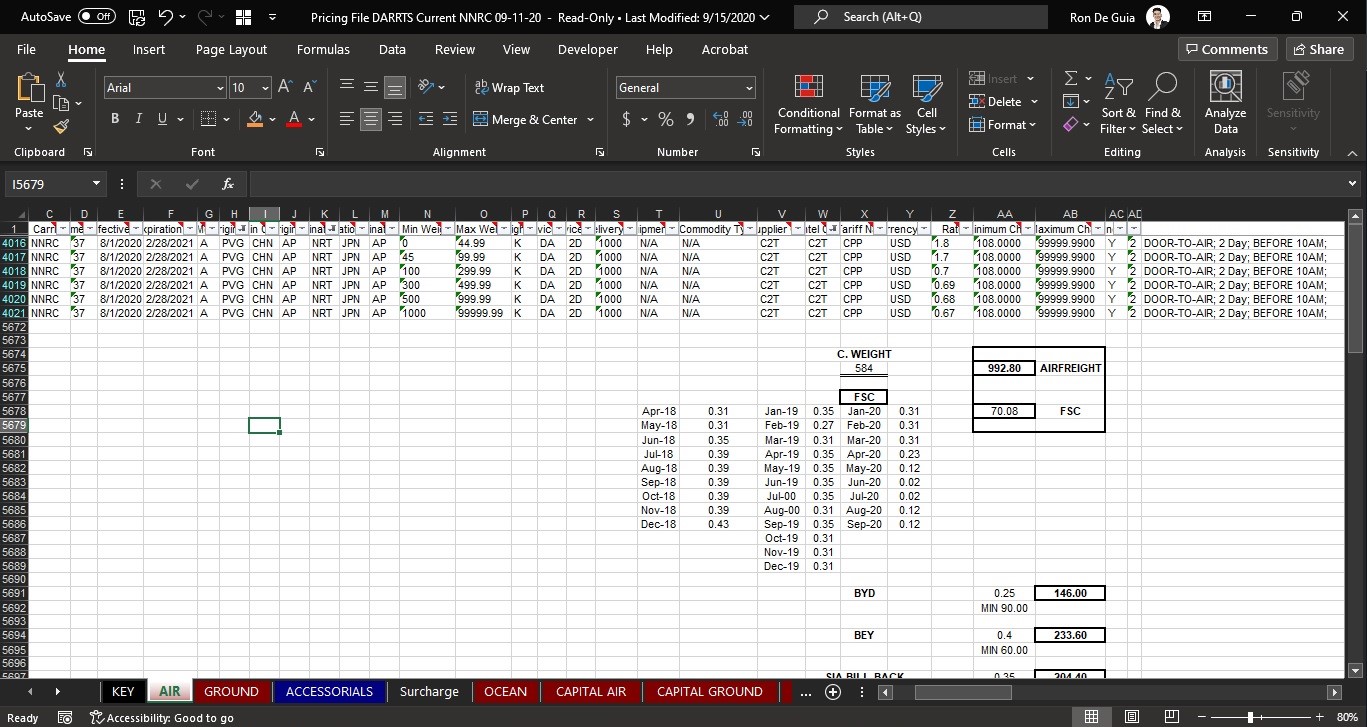Click the Increase Font Size icon
This screenshot has width=1367, height=727.
point(284,88)
